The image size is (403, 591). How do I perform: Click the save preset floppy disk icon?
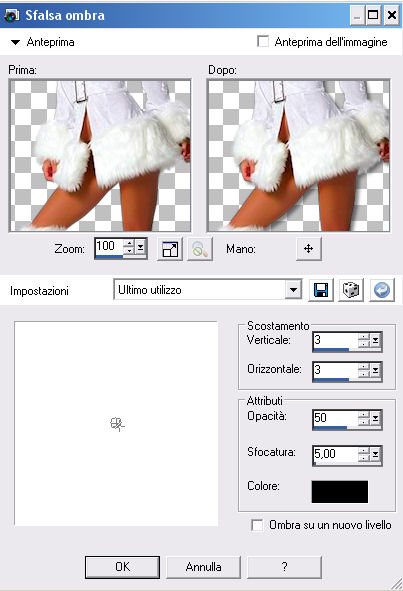(321, 290)
